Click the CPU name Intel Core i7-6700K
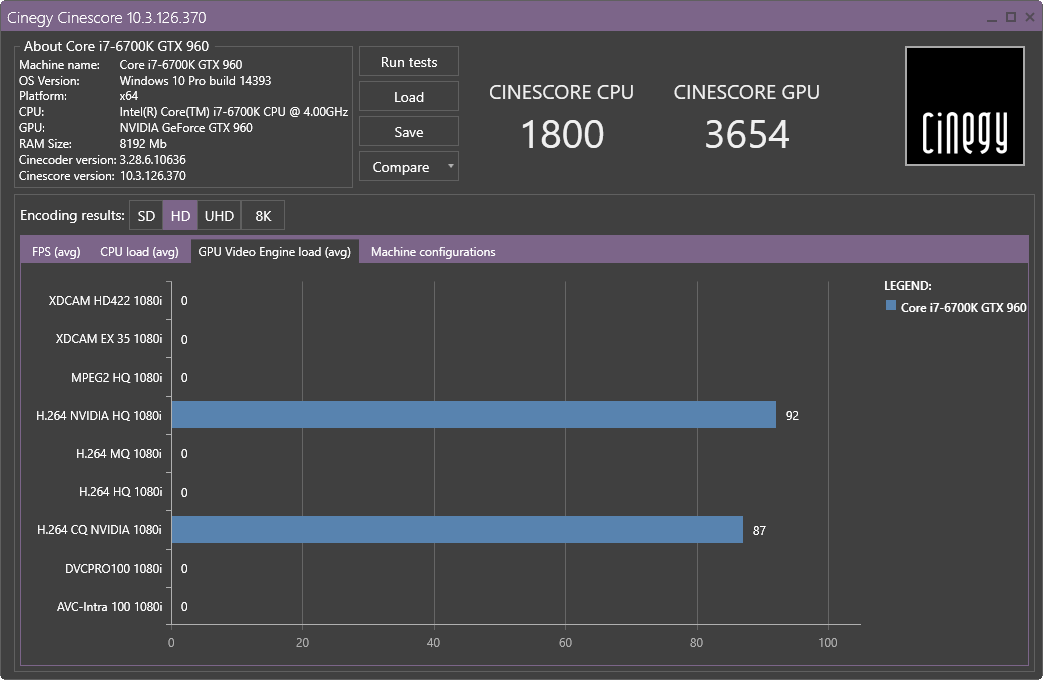 233,112
